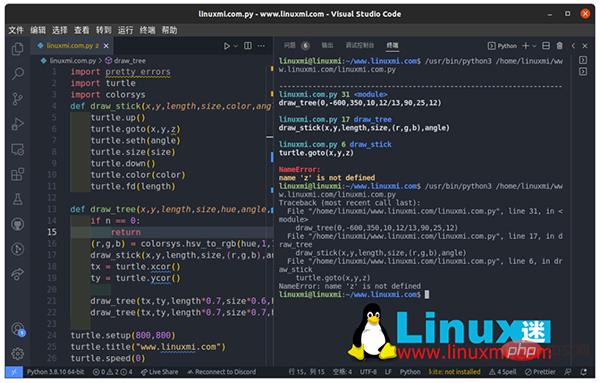Click the Run Python File play button
The image size is (600, 383).
pos(227,46)
